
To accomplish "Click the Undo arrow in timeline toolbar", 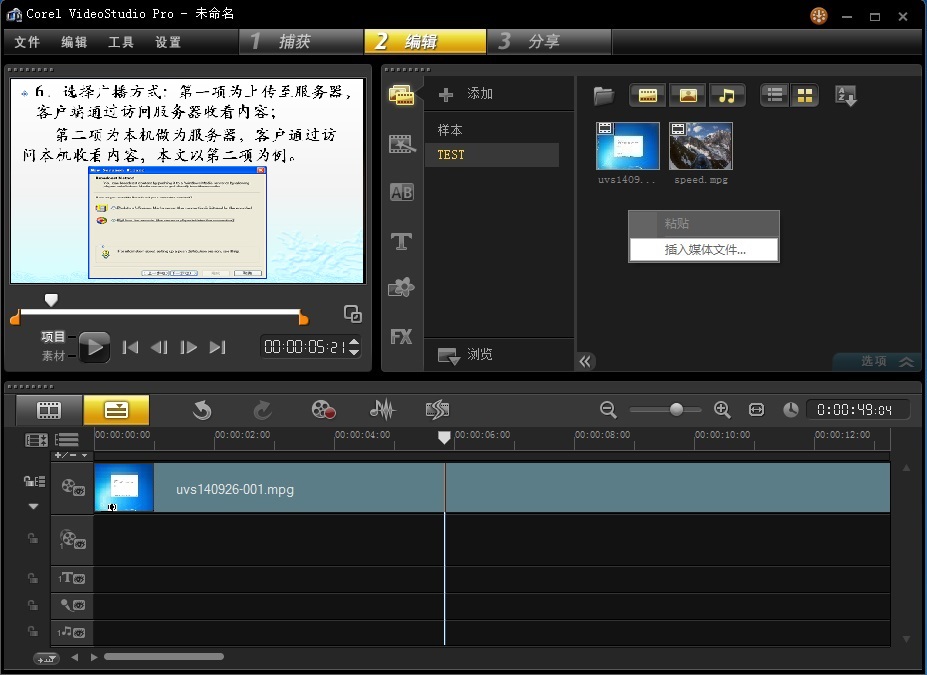I will pyautogui.click(x=202, y=409).
